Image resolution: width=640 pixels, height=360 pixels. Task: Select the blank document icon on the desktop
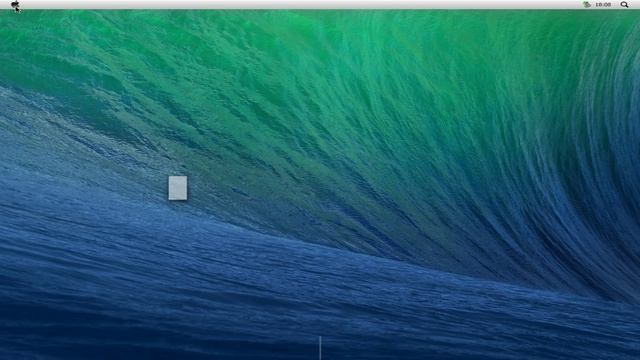click(x=178, y=188)
